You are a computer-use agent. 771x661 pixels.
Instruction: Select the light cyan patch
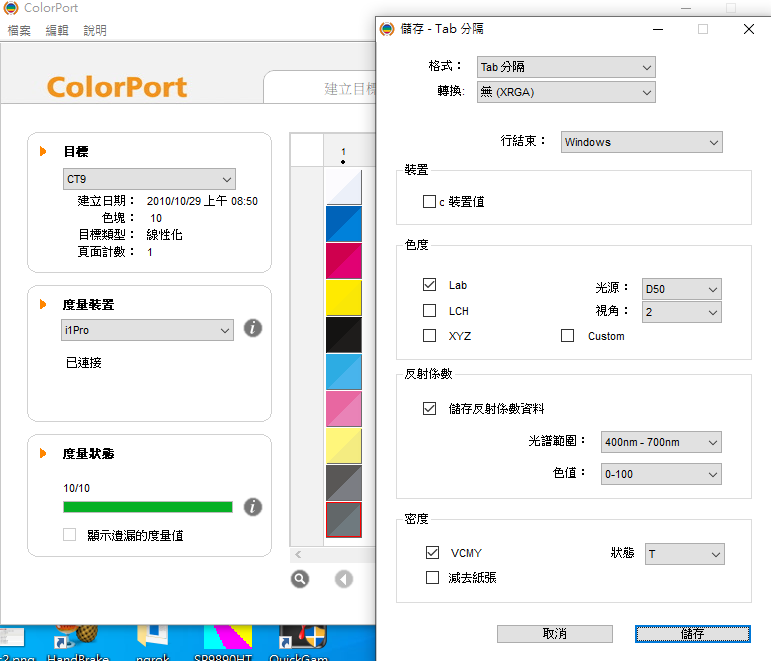point(344,372)
